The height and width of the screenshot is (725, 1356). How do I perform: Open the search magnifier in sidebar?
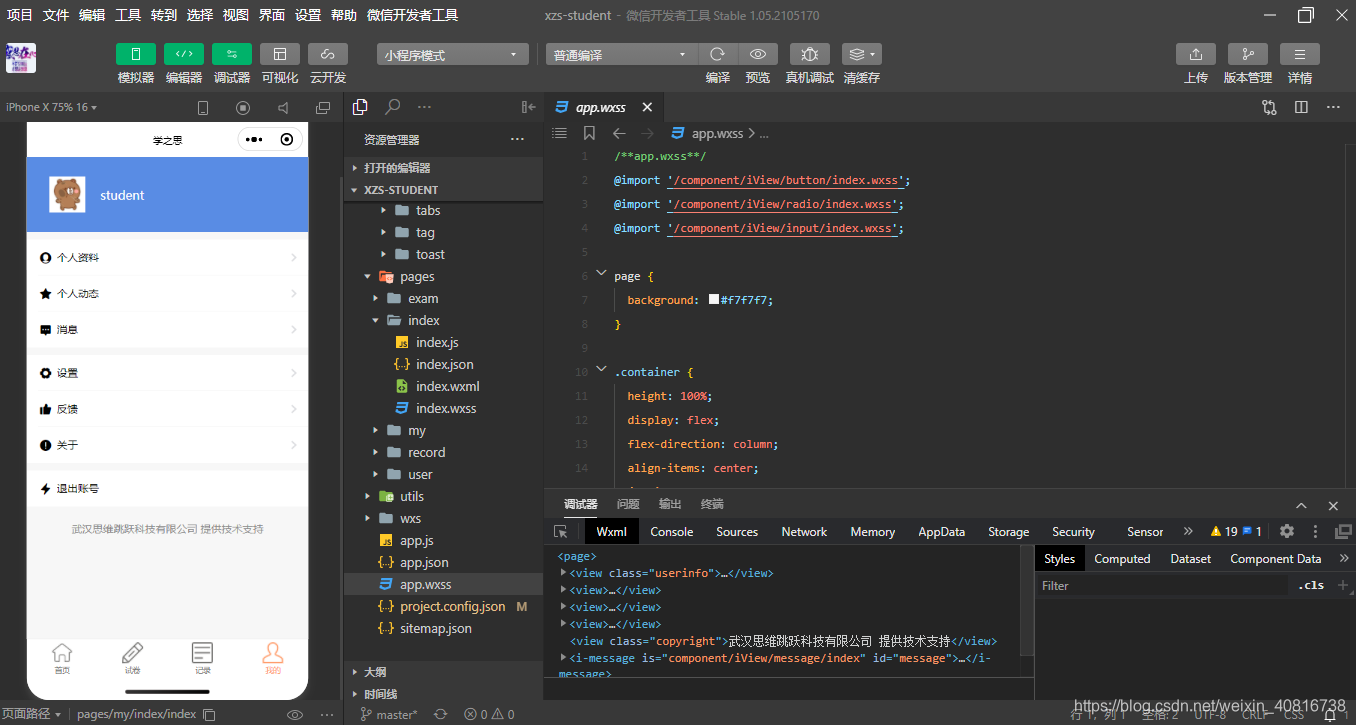coord(393,107)
